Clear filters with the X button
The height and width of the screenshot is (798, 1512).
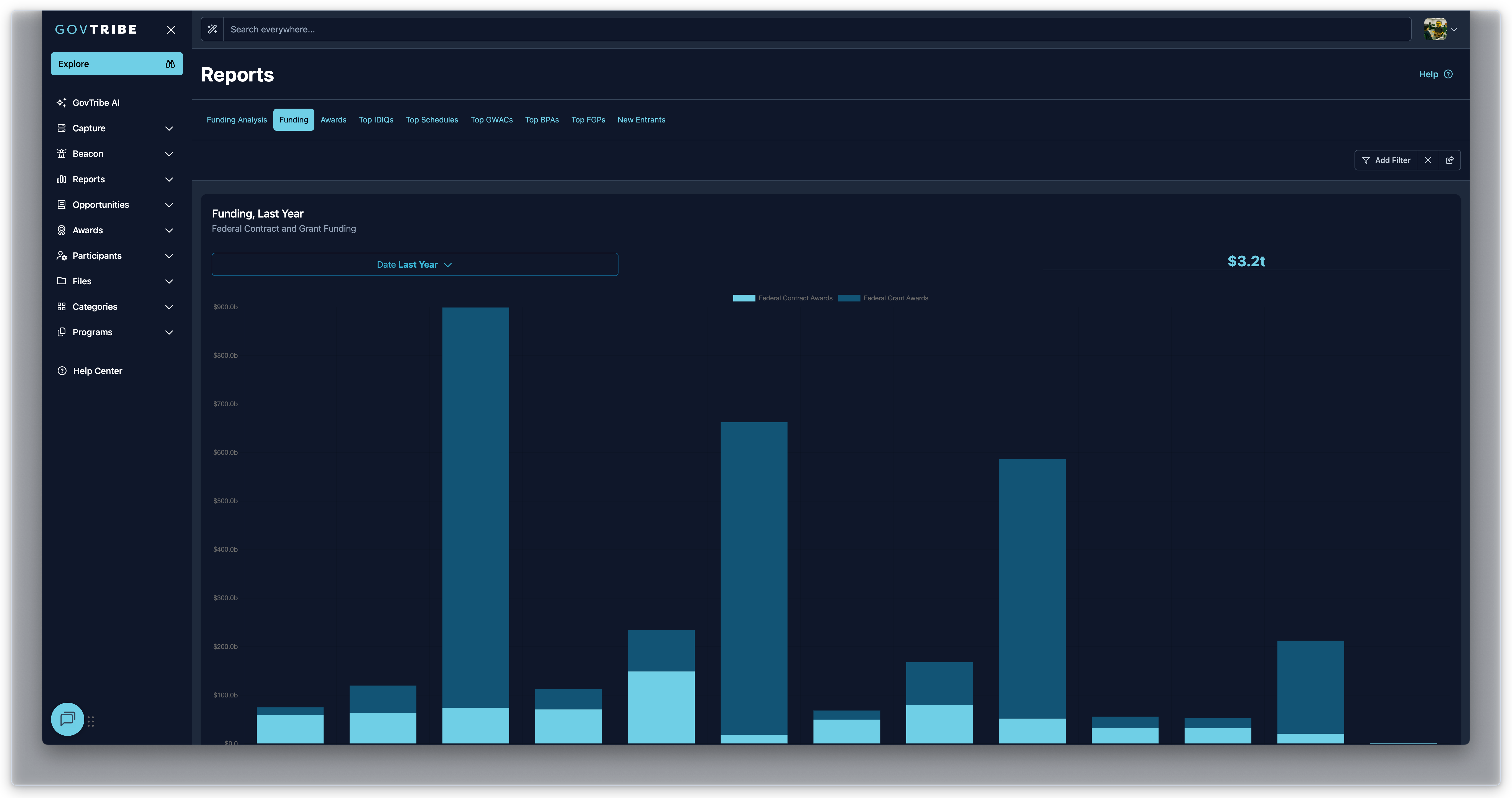click(1428, 160)
